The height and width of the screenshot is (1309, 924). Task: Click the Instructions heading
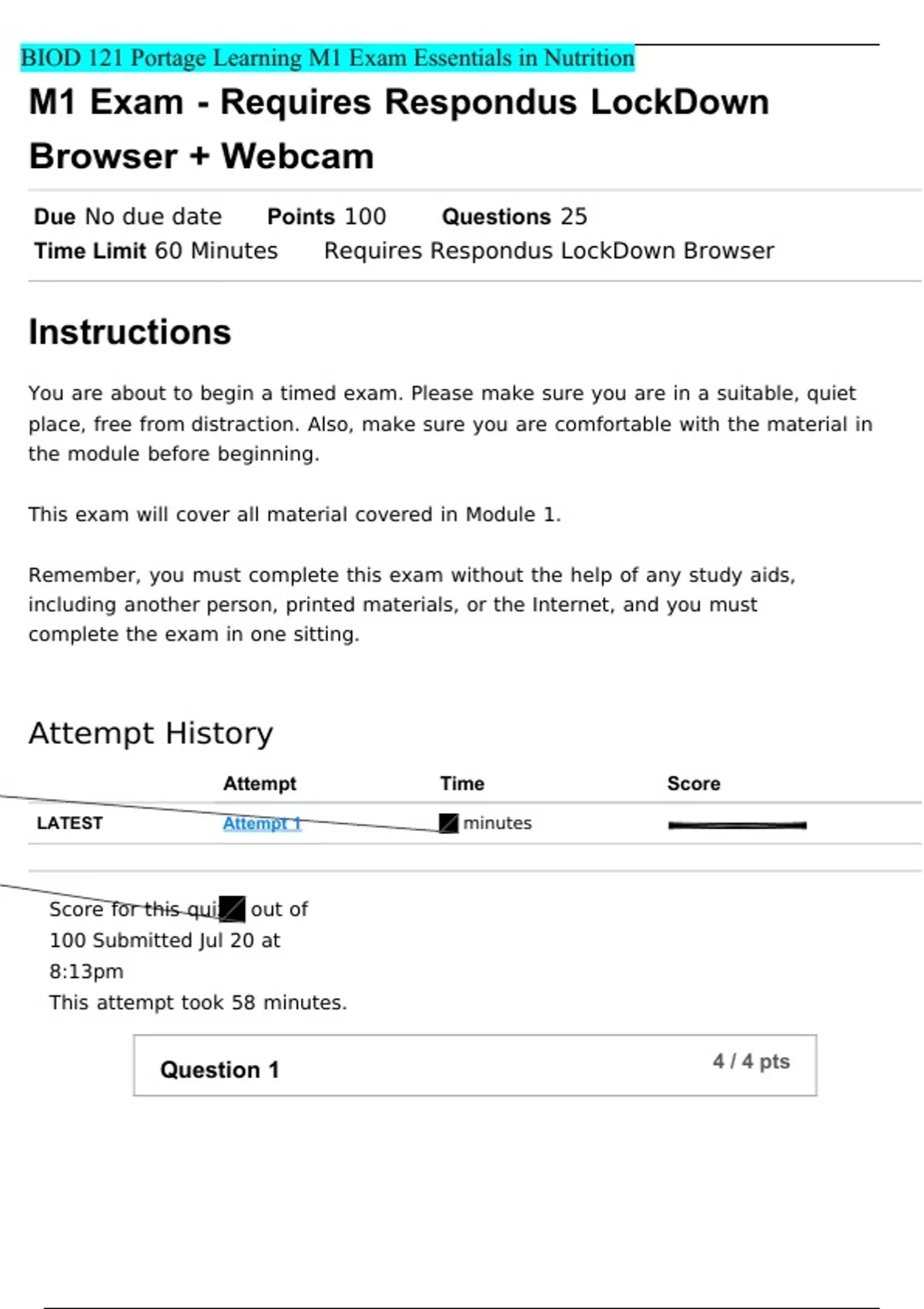[x=129, y=332]
